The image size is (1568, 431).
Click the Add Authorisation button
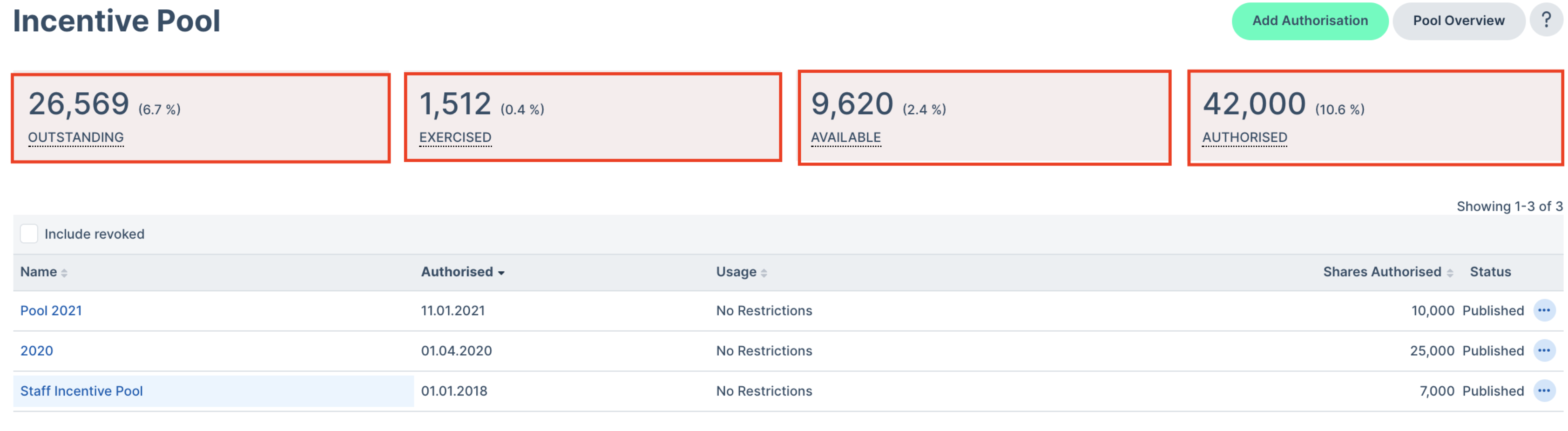tap(1310, 21)
